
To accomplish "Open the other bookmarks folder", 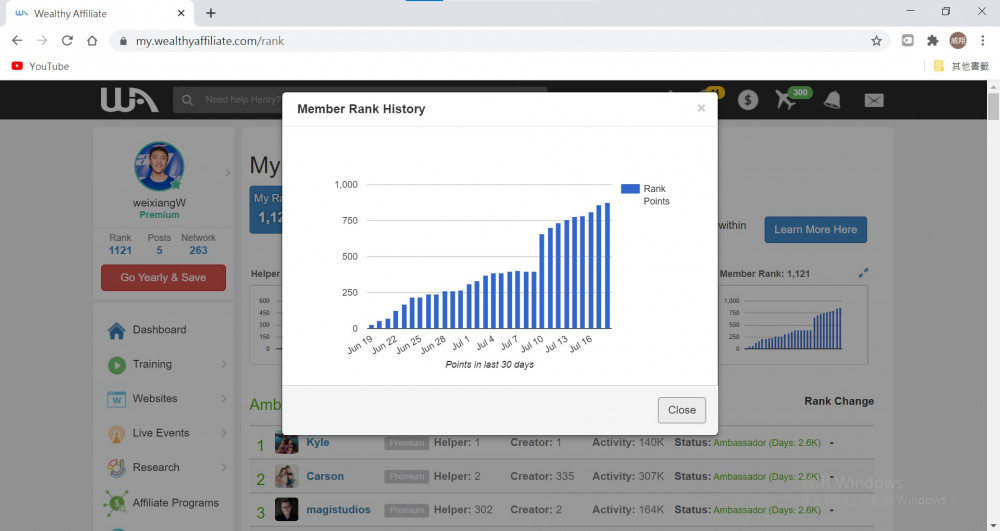I will click(961, 66).
